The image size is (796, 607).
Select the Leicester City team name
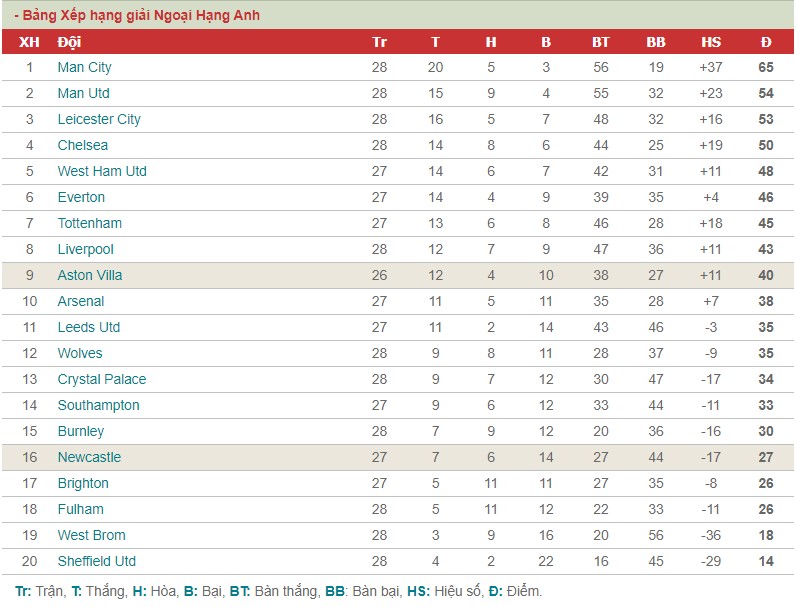99,119
